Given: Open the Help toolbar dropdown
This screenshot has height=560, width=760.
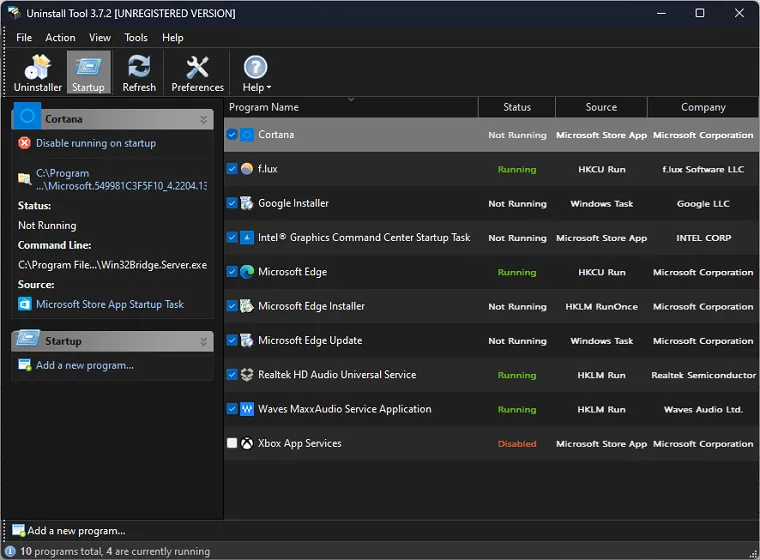Looking at the screenshot, I should [256, 73].
